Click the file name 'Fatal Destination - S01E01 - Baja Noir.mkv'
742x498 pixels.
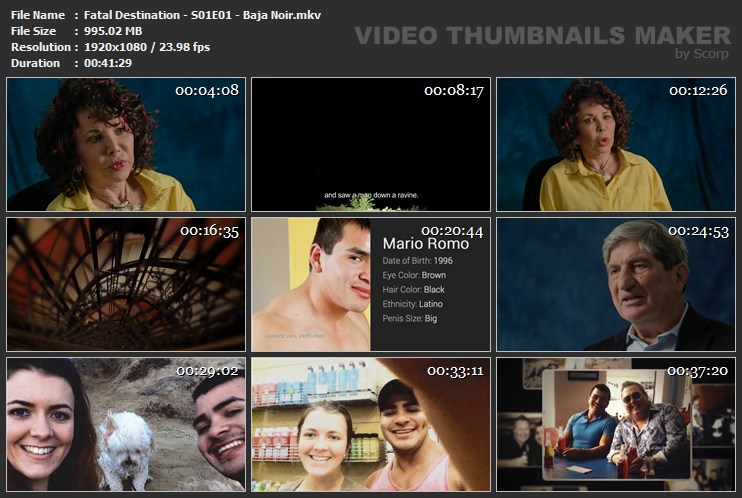pyautogui.click(x=203, y=15)
